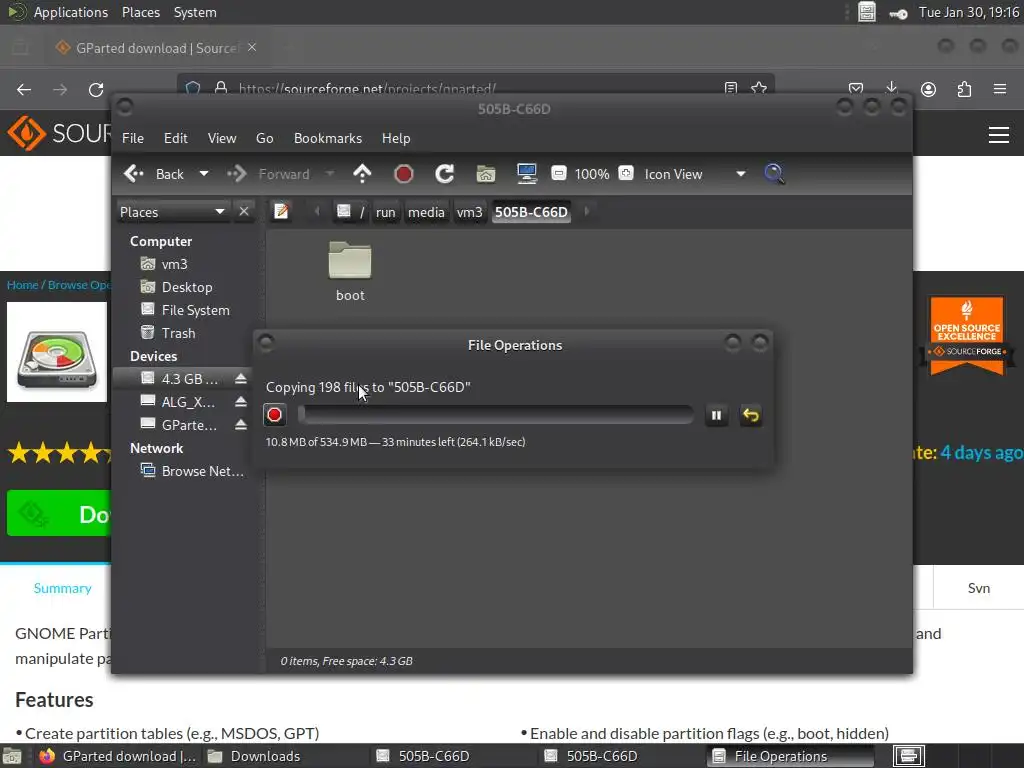Image resolution: width=1024 pixels, height=768 pixels.
Task: Close the GParted download browser tab
Action: pos(252,48)
